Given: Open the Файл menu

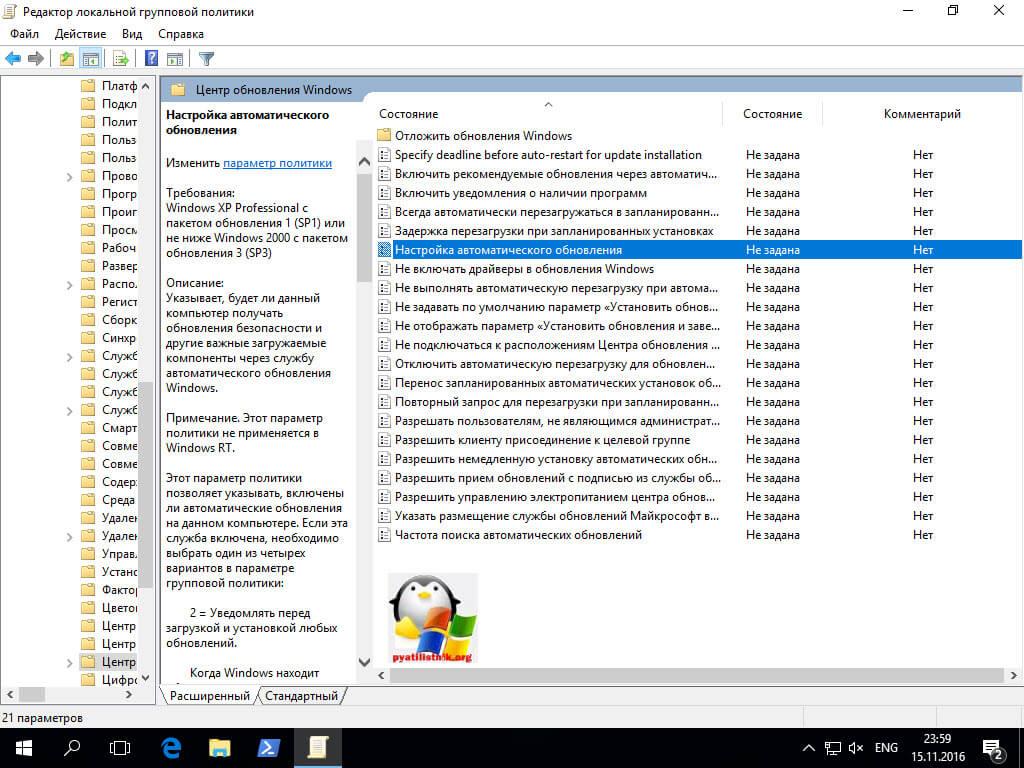Looking at the screenshot, I should [x=24, y=34].
